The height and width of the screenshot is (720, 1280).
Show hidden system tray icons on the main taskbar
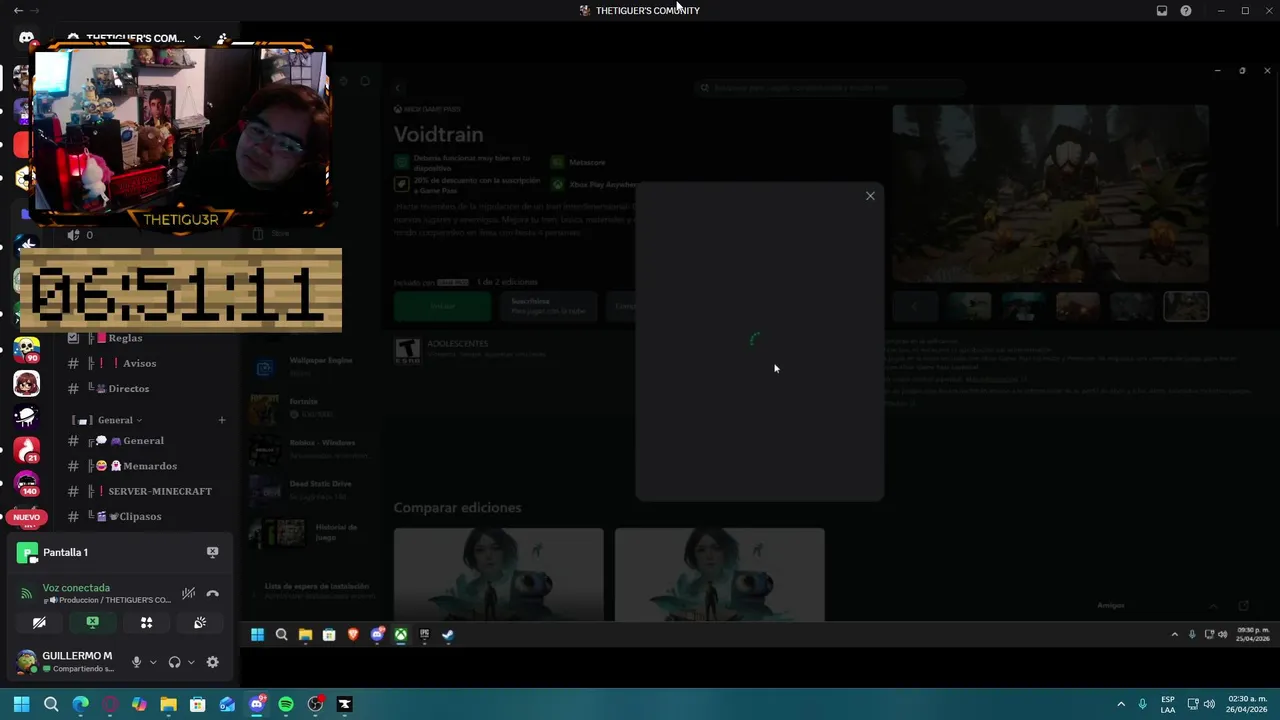point(1121,704)
